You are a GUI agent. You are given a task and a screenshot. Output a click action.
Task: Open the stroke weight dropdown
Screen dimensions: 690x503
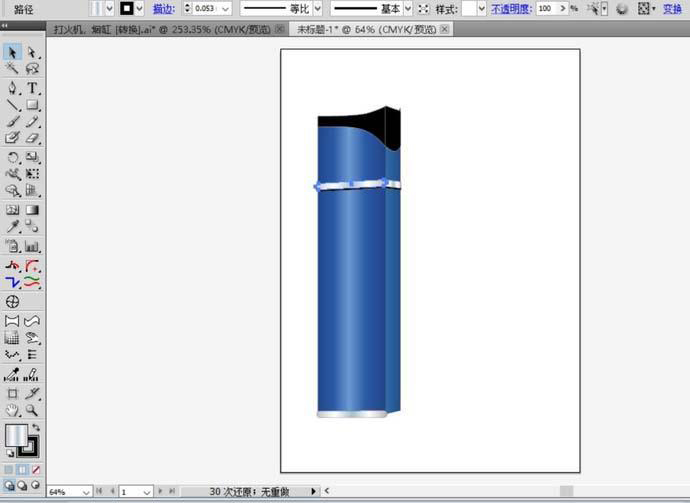226,8
